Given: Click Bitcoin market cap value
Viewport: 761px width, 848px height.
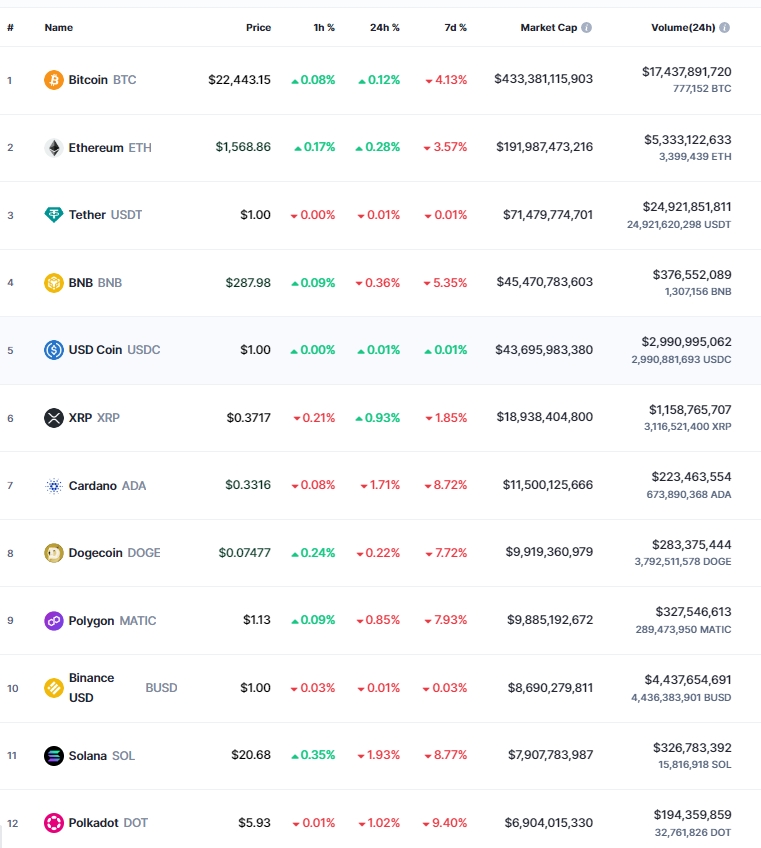Looking at the screenshot, I should click(x=544, y=79).
